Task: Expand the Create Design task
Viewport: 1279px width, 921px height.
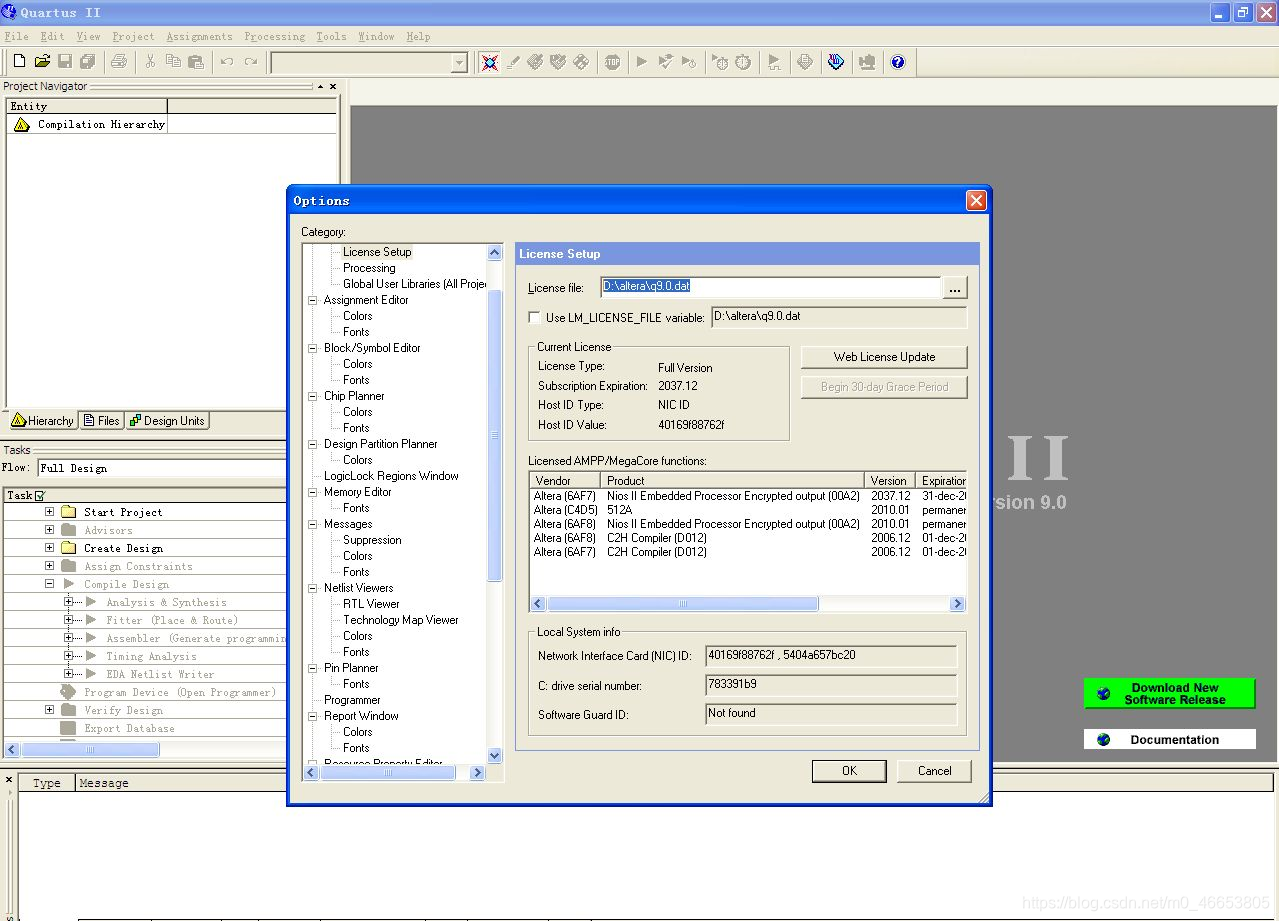Action: click(x=49, y=548)
